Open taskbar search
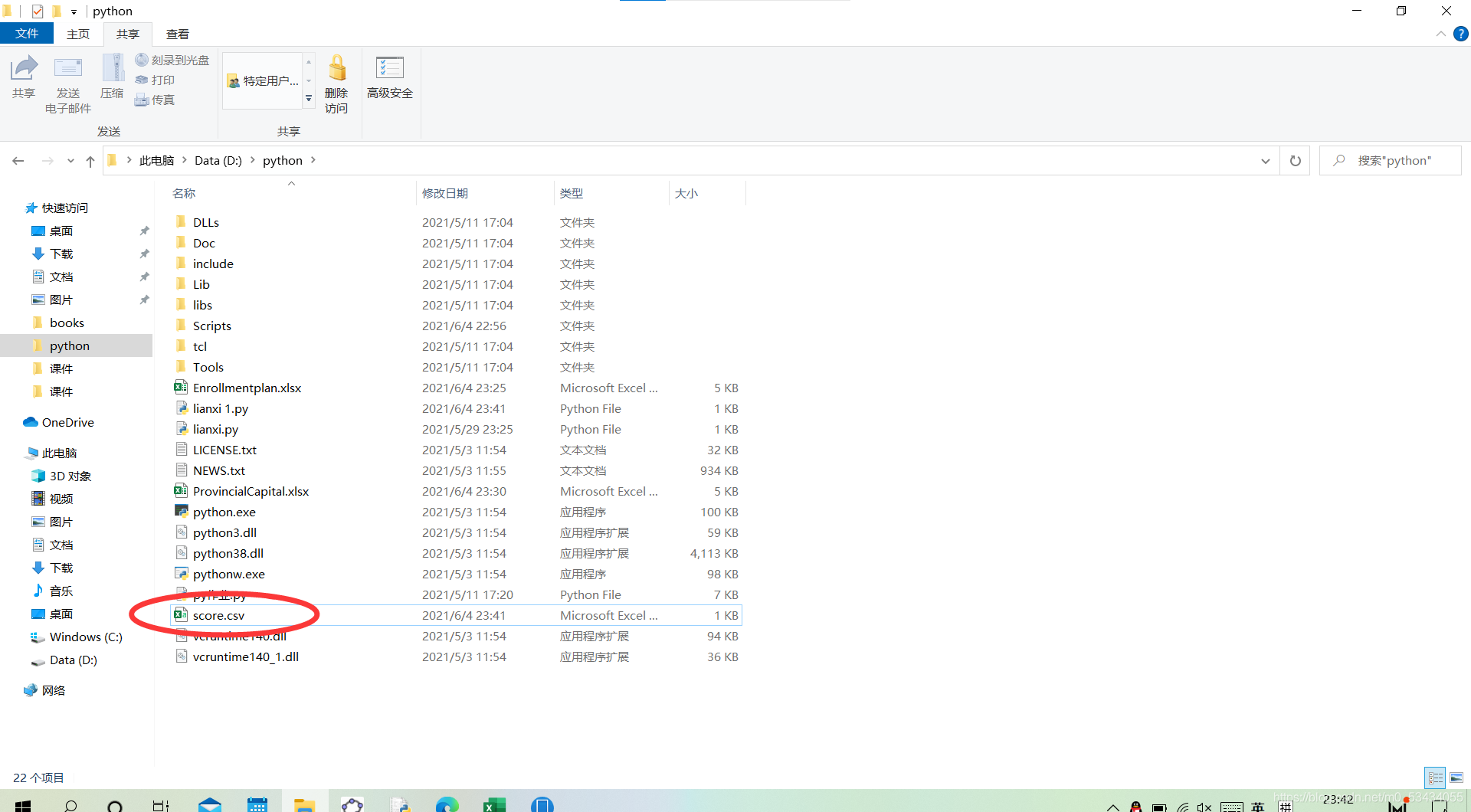The width and height of the screenshot is (1471, 812). click(70, 804)
